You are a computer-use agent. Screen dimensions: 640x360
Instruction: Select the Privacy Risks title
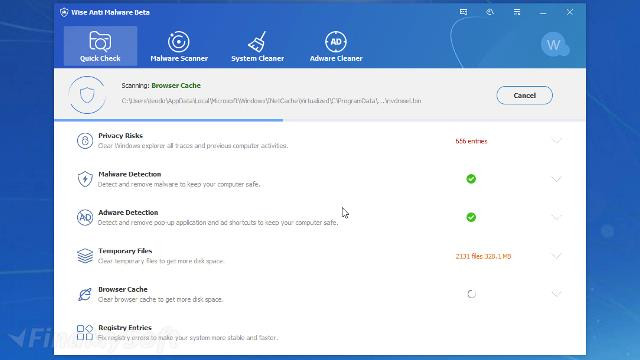pos(120,136)
